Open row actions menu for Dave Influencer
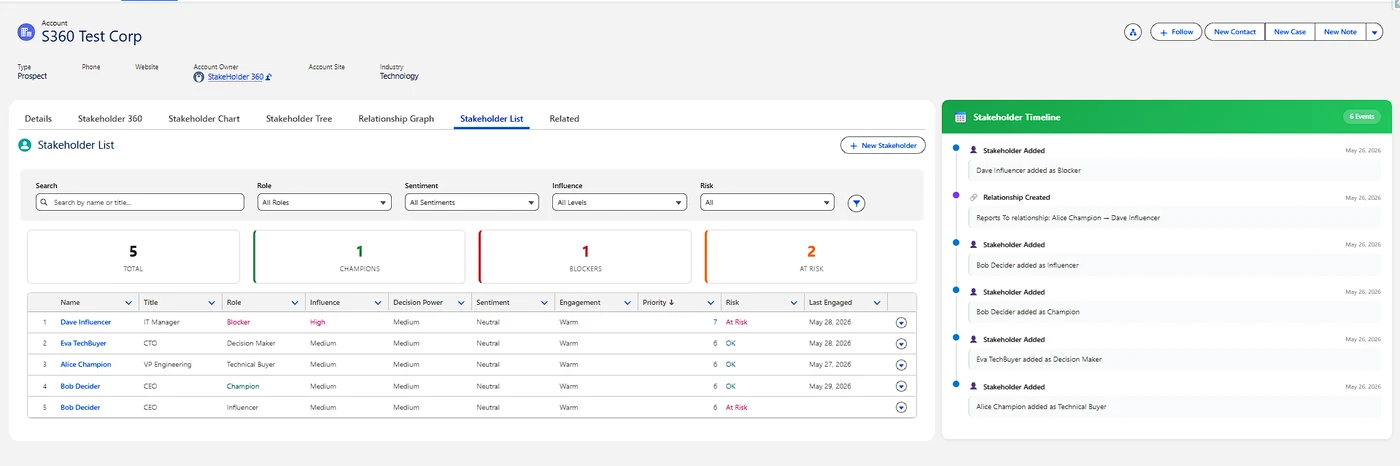The height and width of the screenshot is (466, 1400). click(901, 323)
